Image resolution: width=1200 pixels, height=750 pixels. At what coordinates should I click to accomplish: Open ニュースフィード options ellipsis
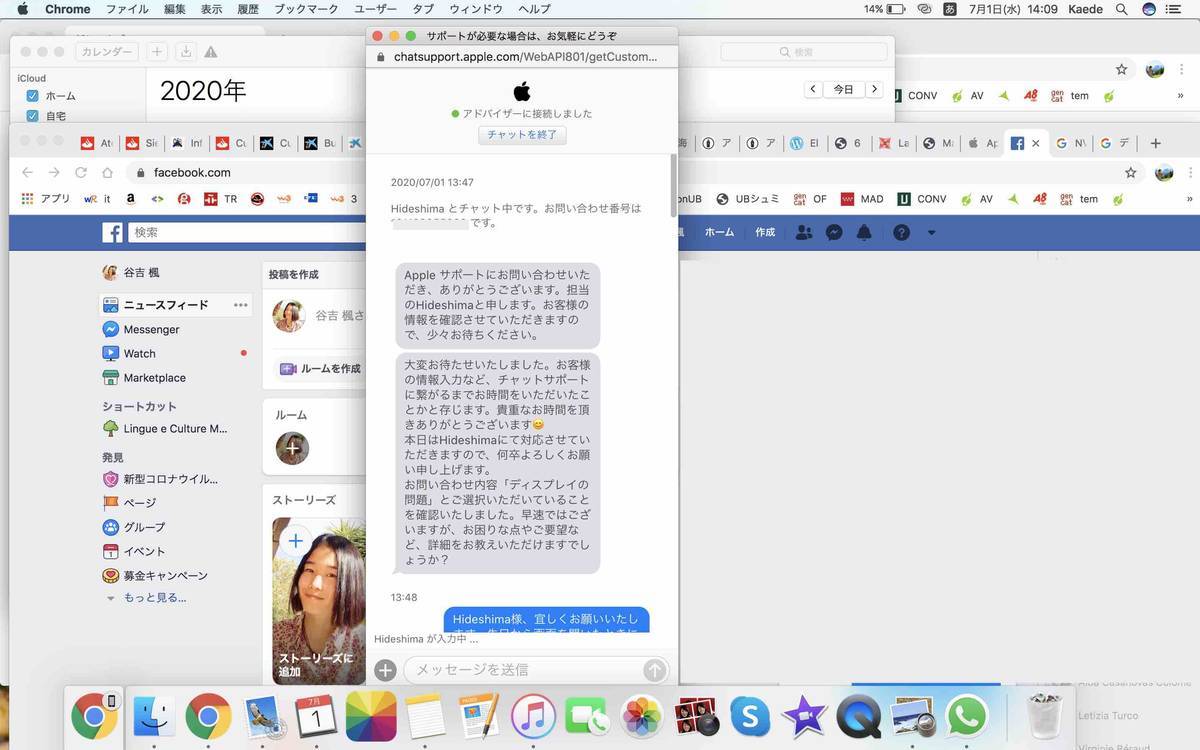coord(240,305)
